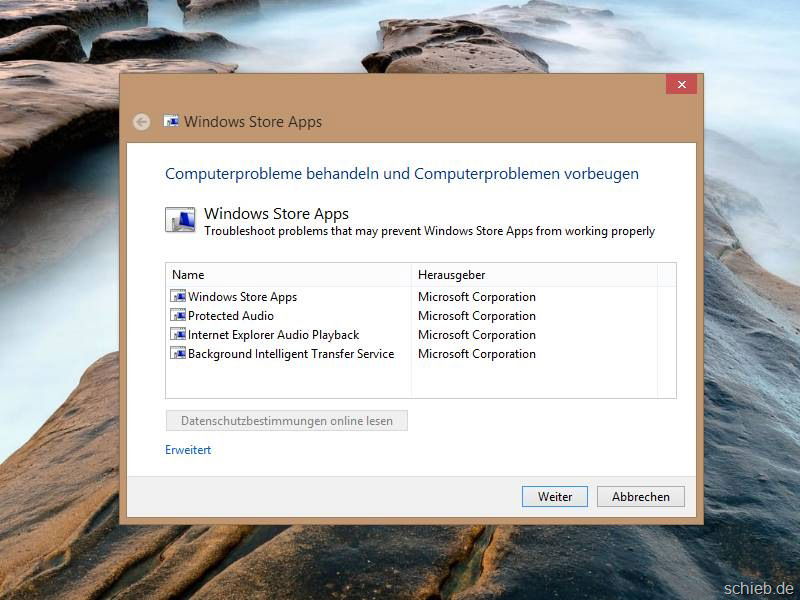The image size is (800, 600).
Task: Click the Abbrechen button
Action: pos(641,496)
